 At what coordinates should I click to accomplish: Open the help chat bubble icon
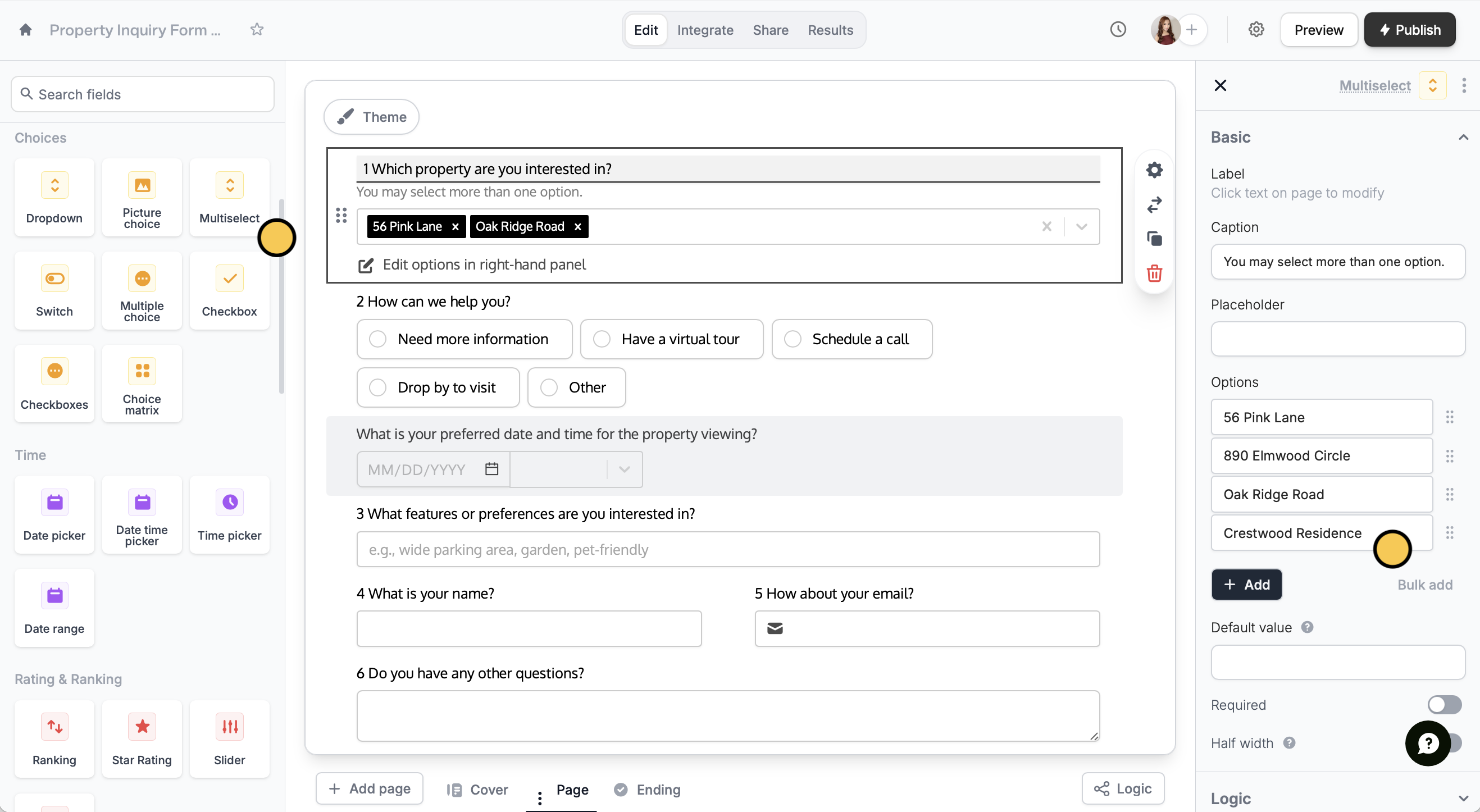click(x=1428, y=743)
